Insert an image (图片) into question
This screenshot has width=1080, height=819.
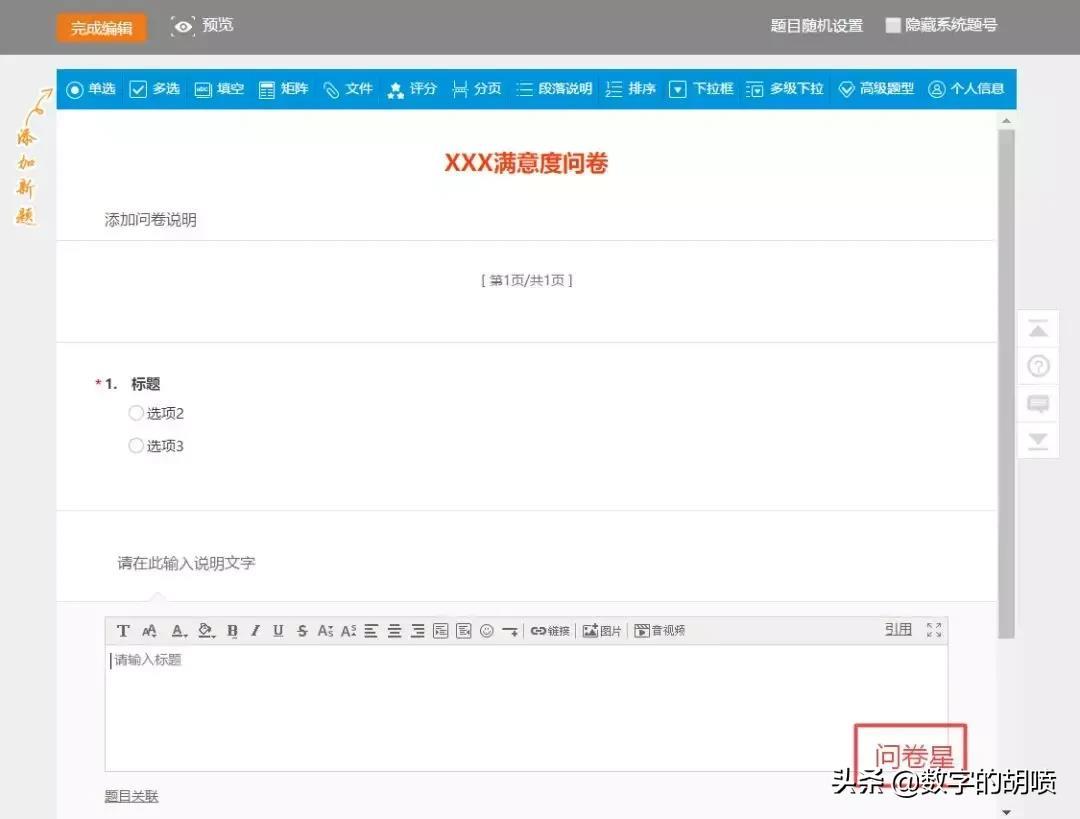pos(602,631)
